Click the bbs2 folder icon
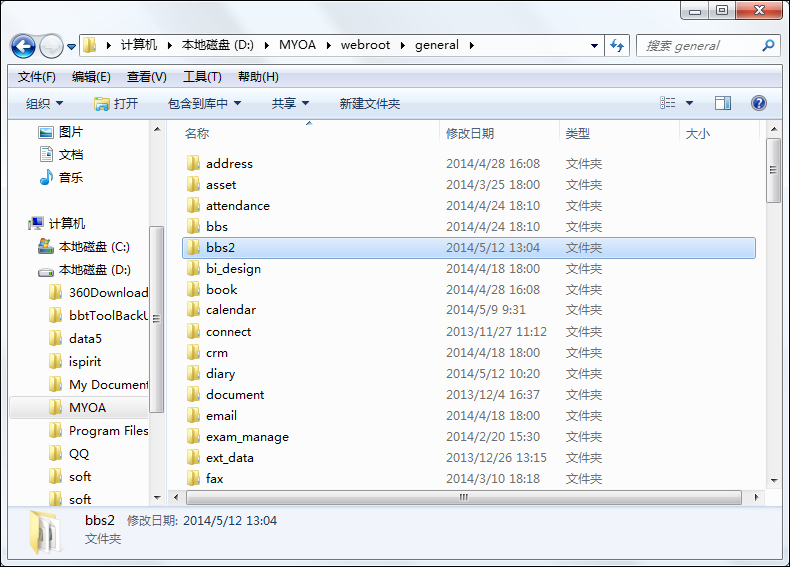The height and width of the screenshot is (567, 790). [193, 247]
